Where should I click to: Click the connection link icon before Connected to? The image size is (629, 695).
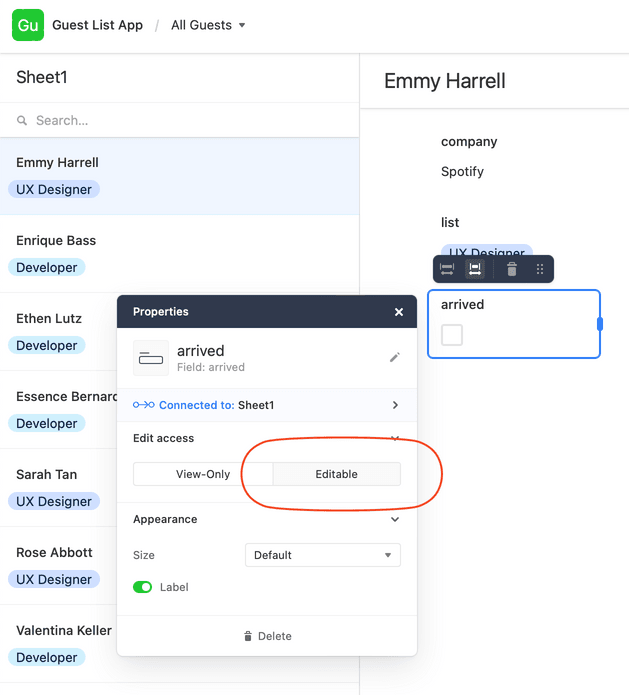(x=144, y=405)
